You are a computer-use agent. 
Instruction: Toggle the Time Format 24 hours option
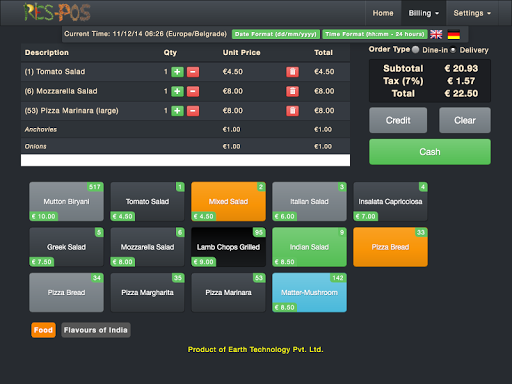[375, 34]
